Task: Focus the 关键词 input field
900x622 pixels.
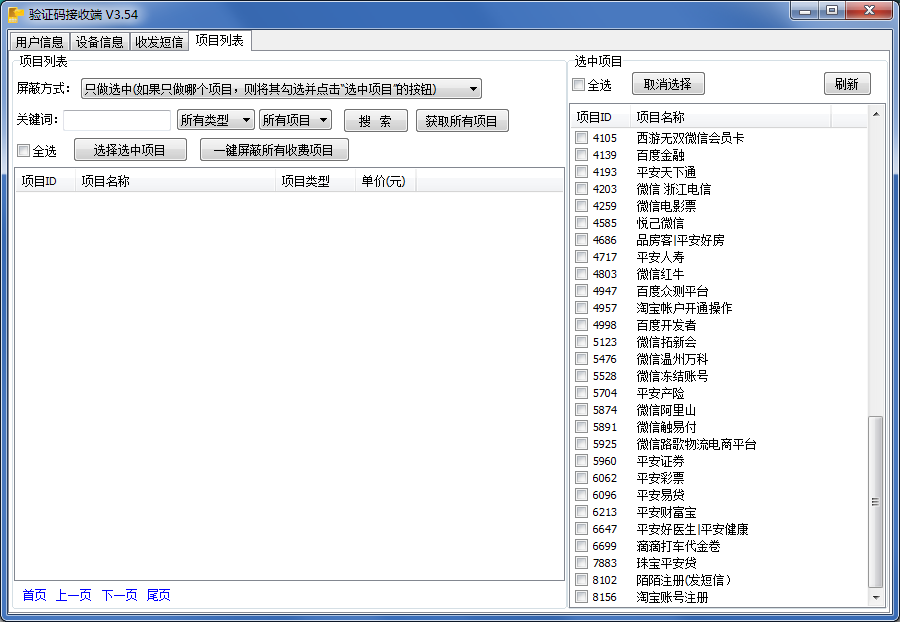Action: pos(117,120)
